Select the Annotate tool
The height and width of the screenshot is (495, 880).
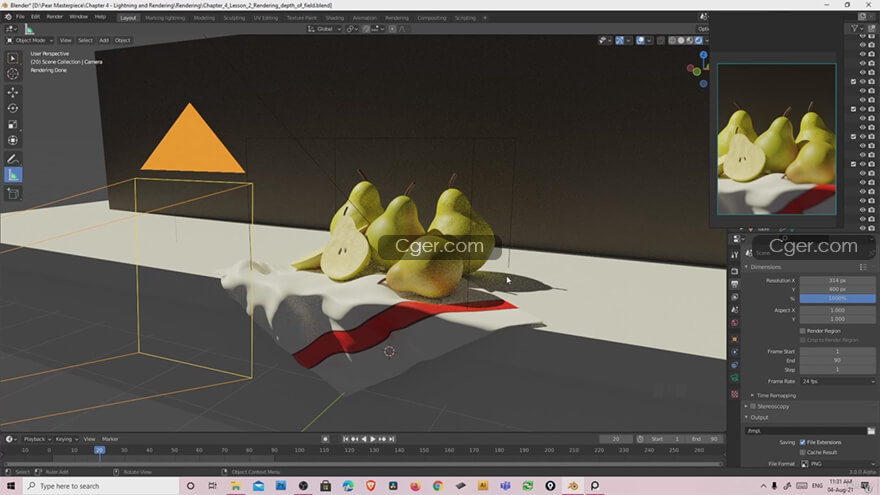[x=13, y=158]
